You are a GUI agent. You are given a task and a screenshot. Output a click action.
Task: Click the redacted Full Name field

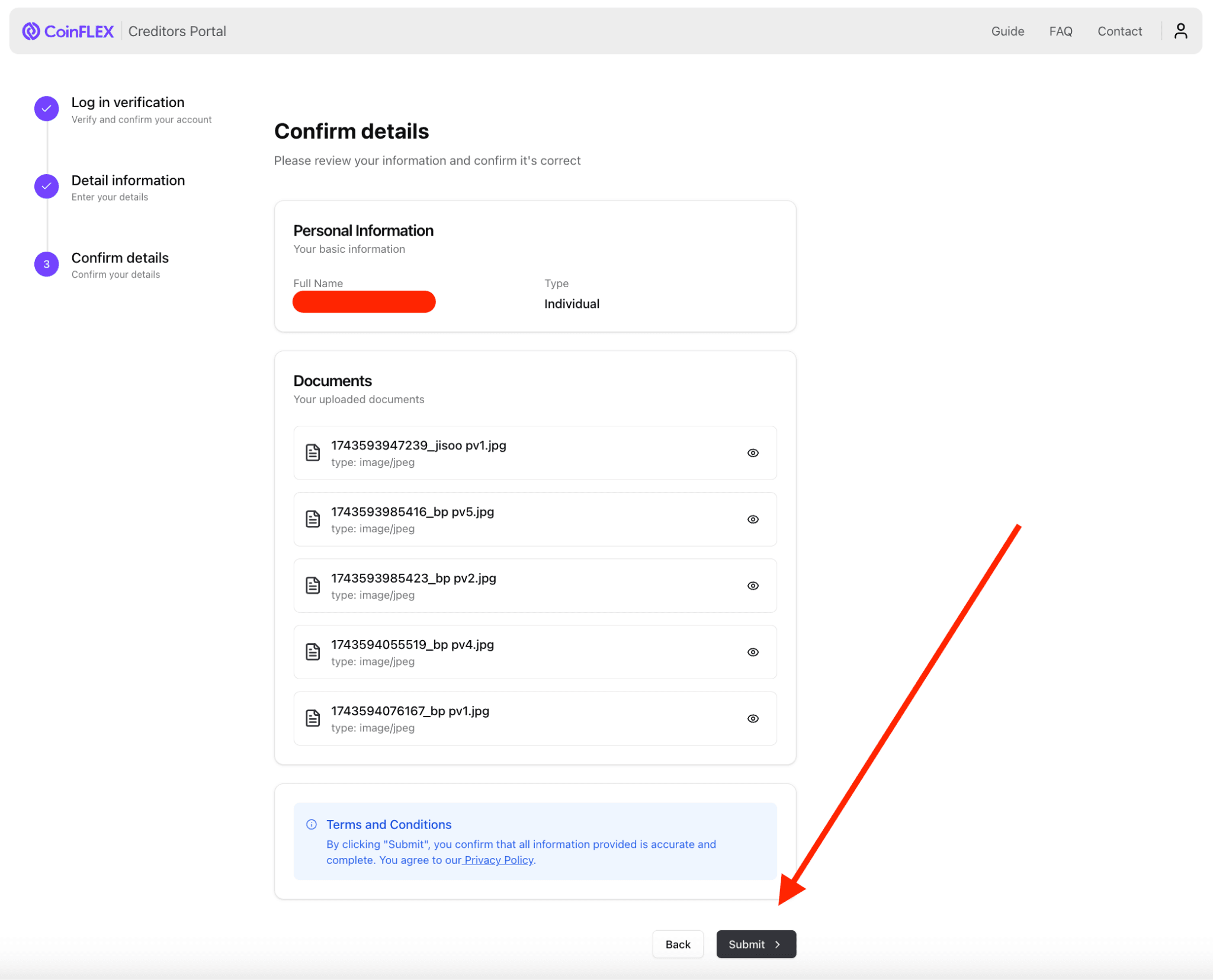(364, 301)
